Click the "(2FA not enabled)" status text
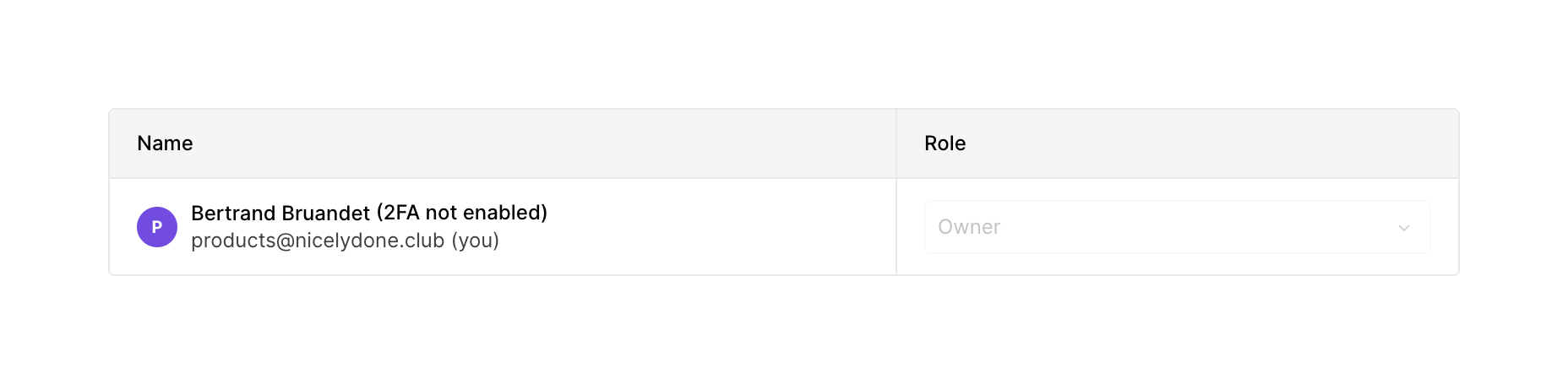 coord(462,213)
